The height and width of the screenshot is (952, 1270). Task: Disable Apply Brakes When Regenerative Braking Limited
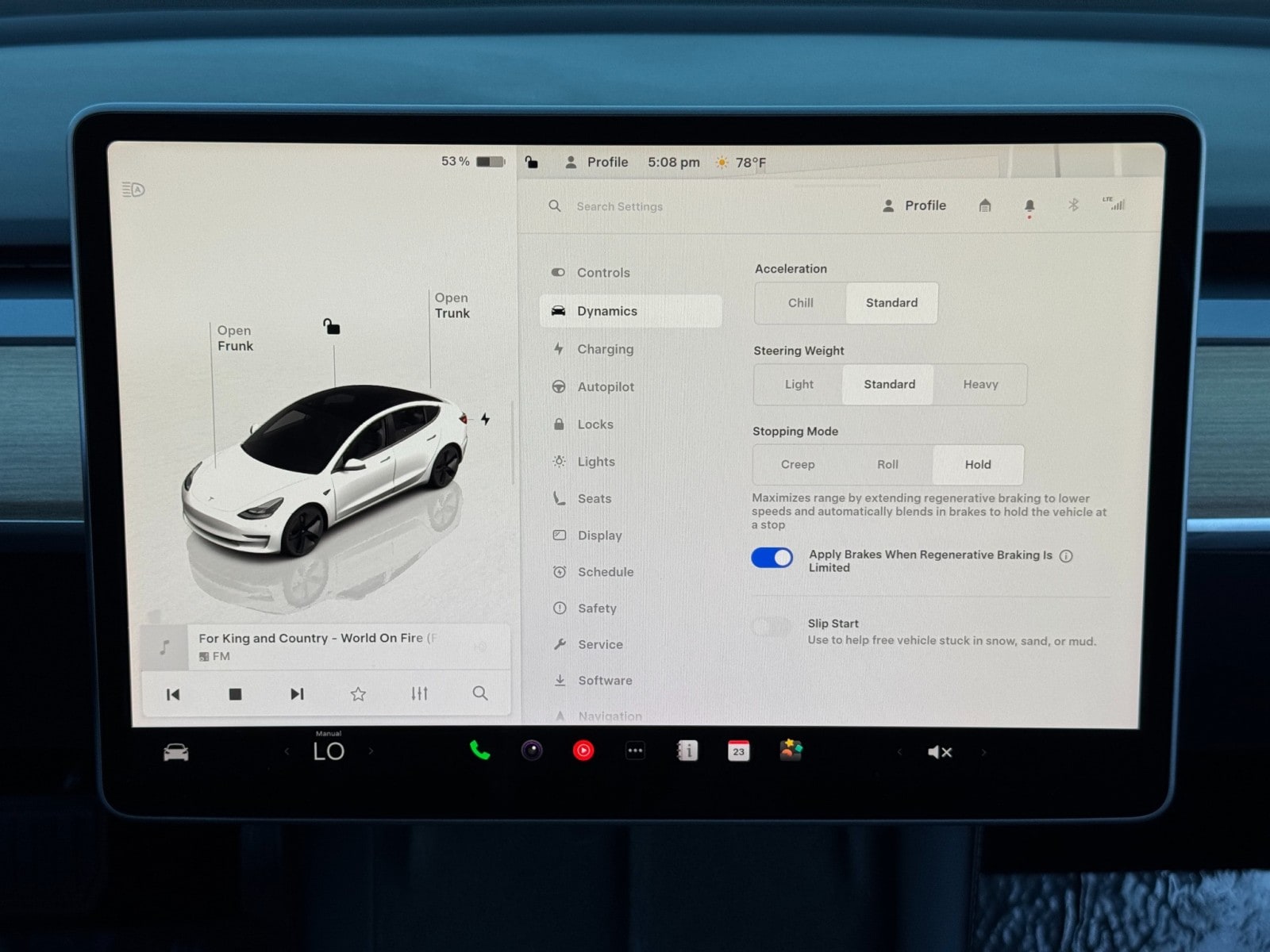coord(772,559)
